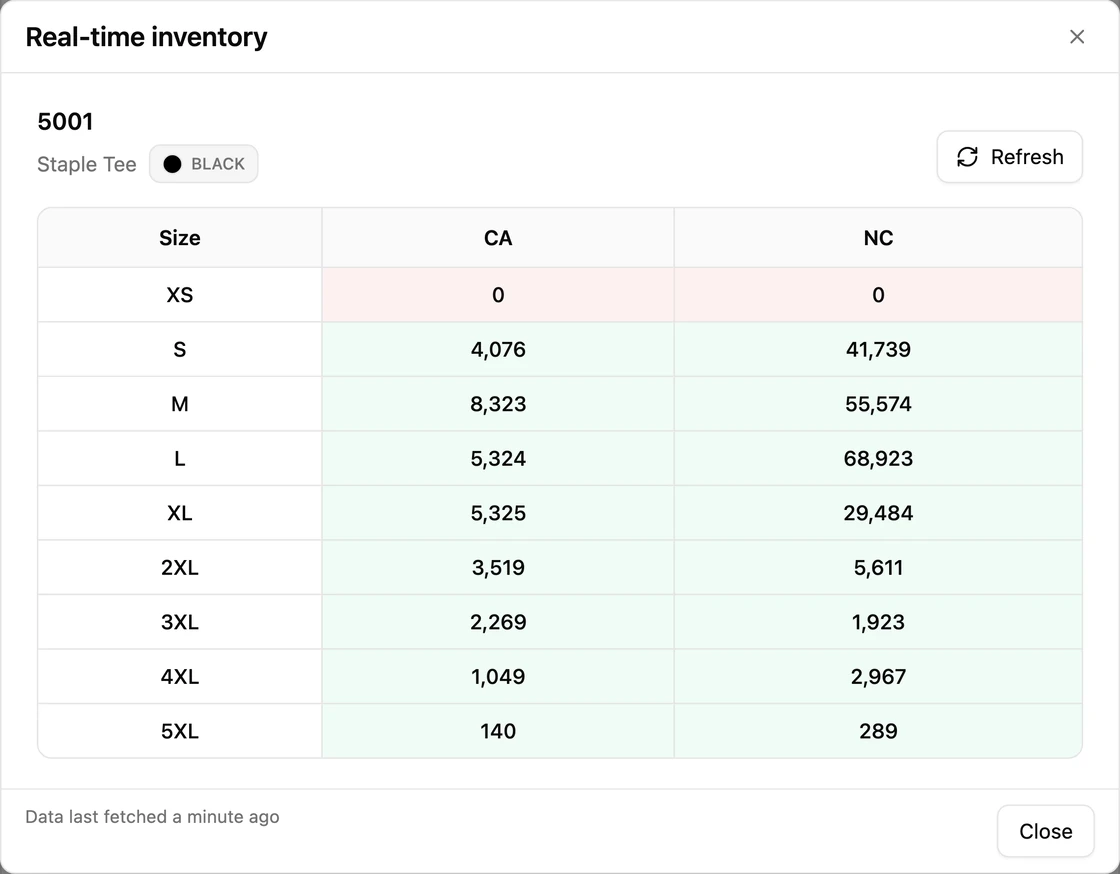Select the 3XL size row label

[x=180, y=622]
